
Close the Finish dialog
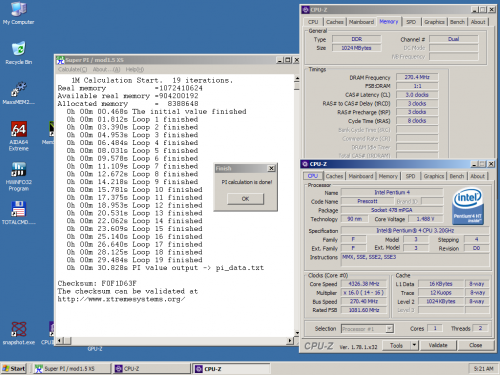click(x=272, y=168)
